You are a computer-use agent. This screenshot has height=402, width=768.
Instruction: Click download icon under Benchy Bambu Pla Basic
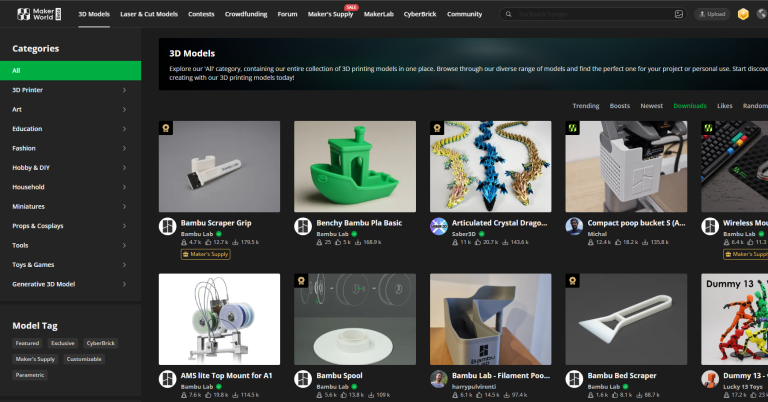point(358,242)
